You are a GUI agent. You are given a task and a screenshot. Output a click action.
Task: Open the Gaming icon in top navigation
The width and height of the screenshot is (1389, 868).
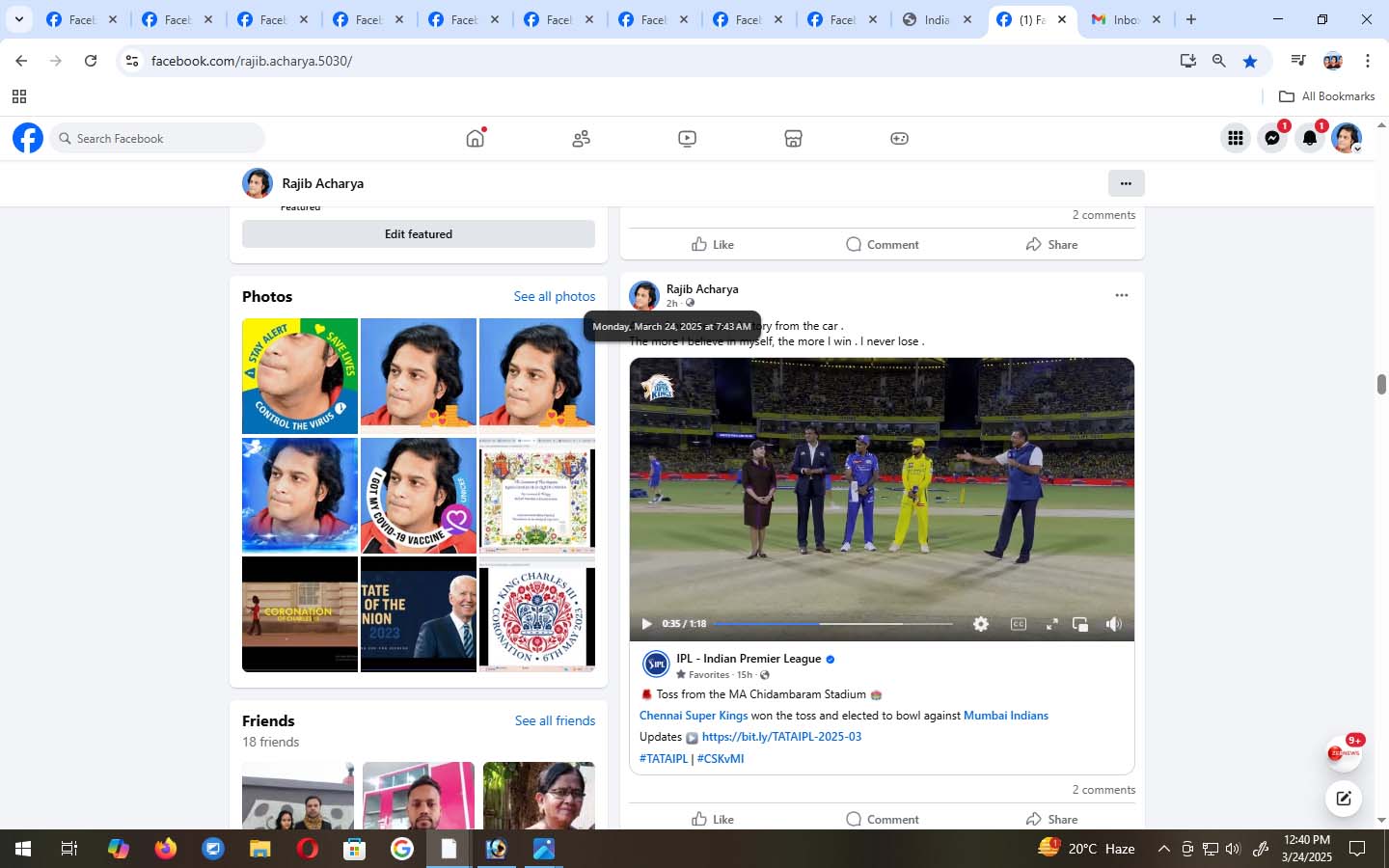[x=899, y=139]
